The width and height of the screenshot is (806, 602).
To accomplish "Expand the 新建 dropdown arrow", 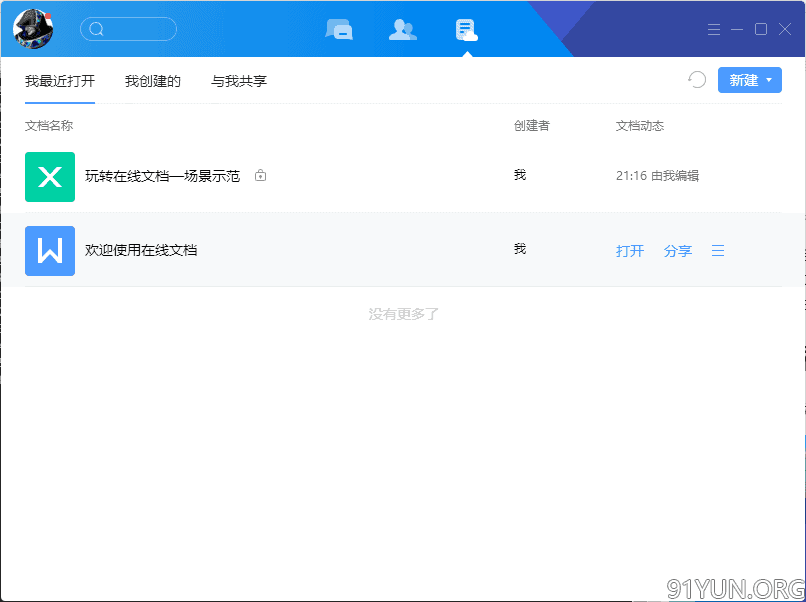I will 769,80.
